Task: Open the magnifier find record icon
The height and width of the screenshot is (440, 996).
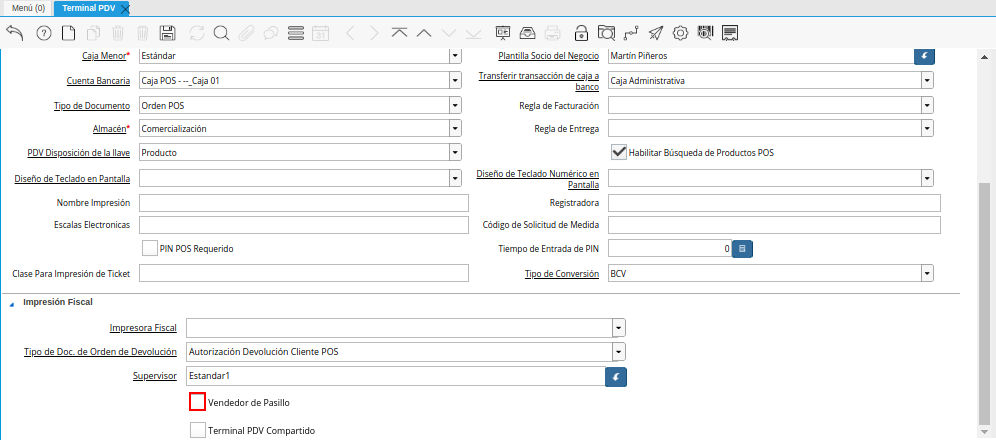Action: 221,33
